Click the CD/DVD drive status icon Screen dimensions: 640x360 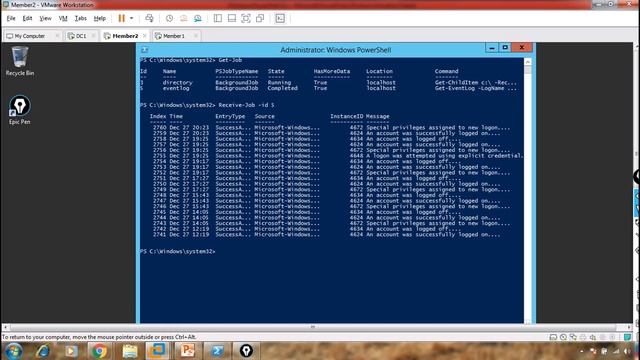coord(563,337)
